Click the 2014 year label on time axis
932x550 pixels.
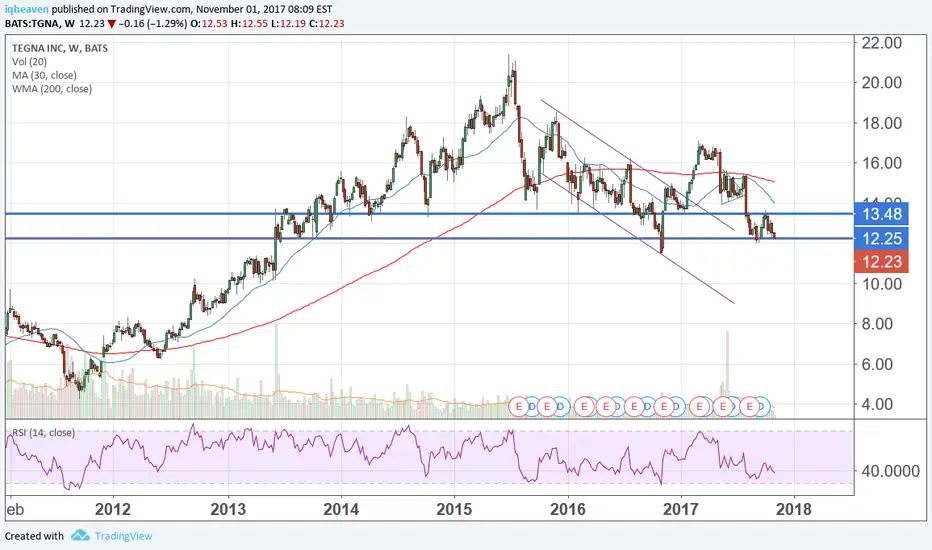341,509
